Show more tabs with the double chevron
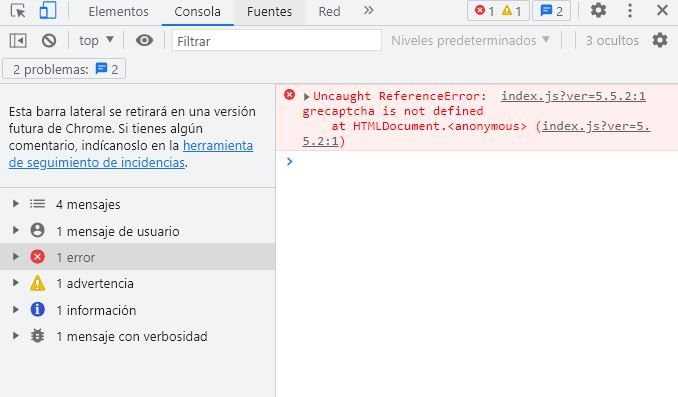 tap(368, 10)
